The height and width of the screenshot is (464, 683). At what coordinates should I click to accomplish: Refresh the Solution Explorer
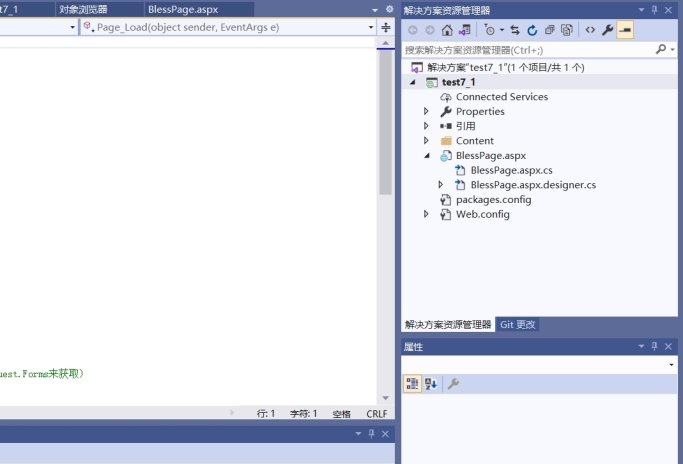pos(532,30)
